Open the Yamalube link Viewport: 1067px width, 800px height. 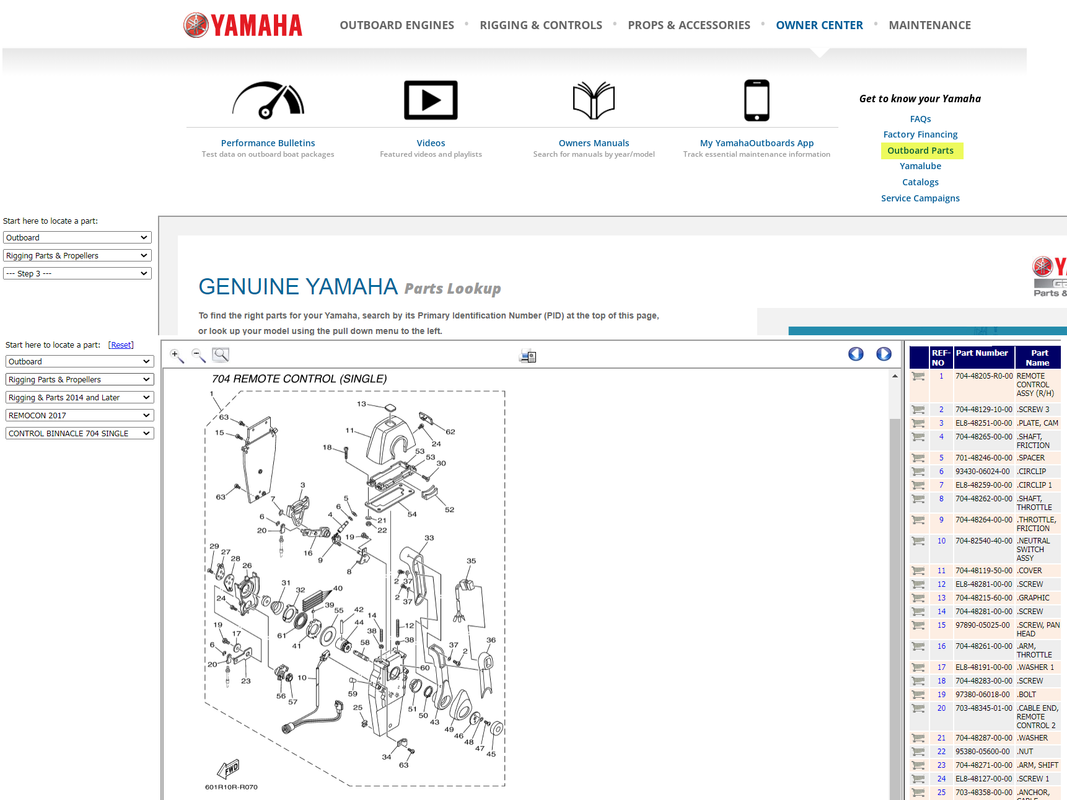[x=920, y=166]
